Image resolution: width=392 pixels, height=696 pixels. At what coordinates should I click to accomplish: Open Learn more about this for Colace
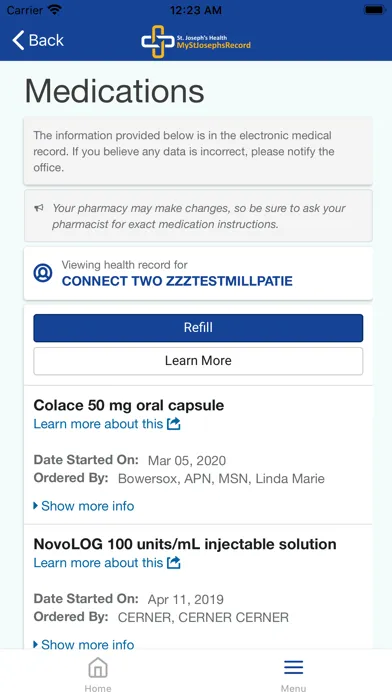click(x=99, y=424)
